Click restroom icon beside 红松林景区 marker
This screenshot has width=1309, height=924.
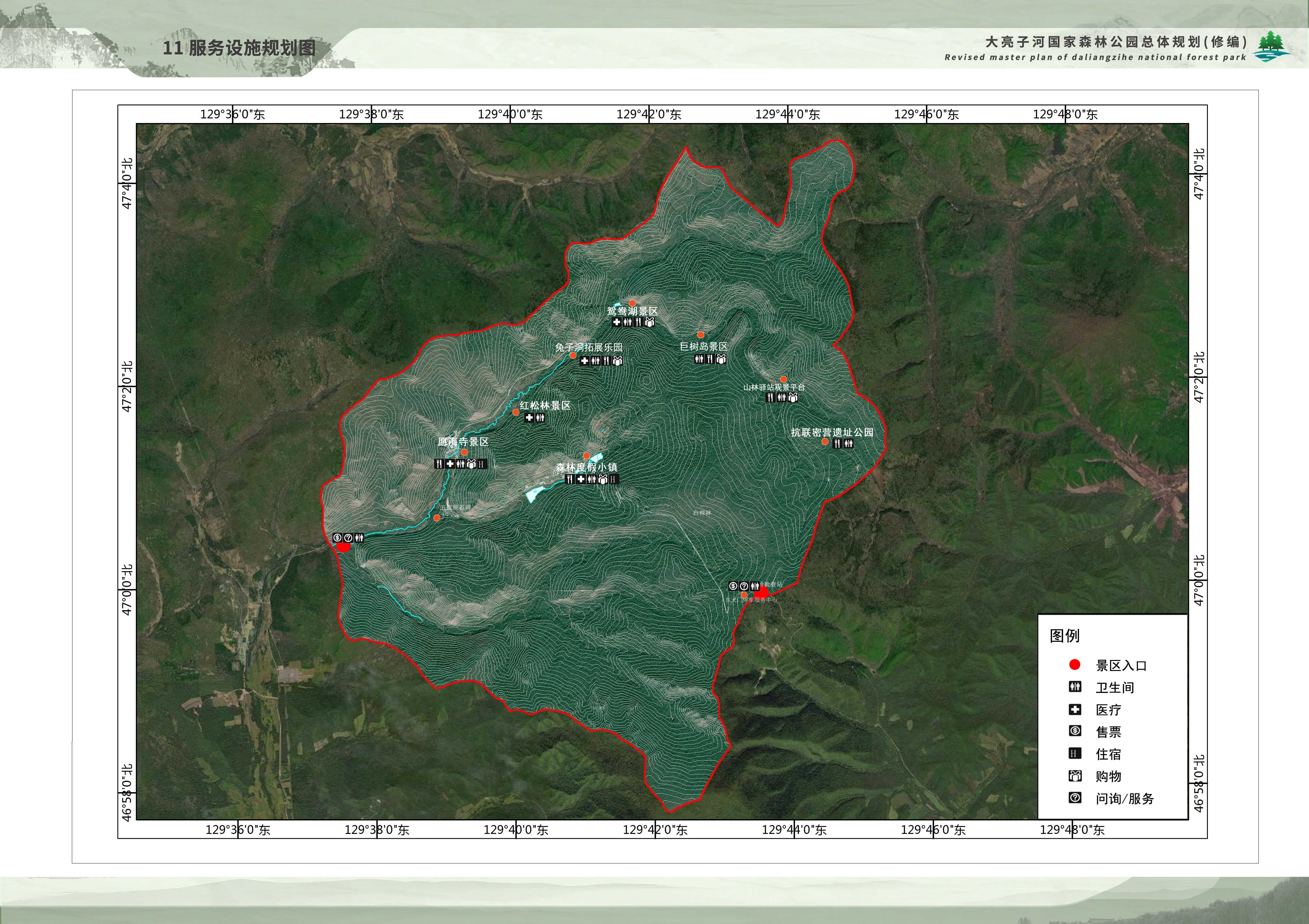pyautogui.click(x=540, y=418)
